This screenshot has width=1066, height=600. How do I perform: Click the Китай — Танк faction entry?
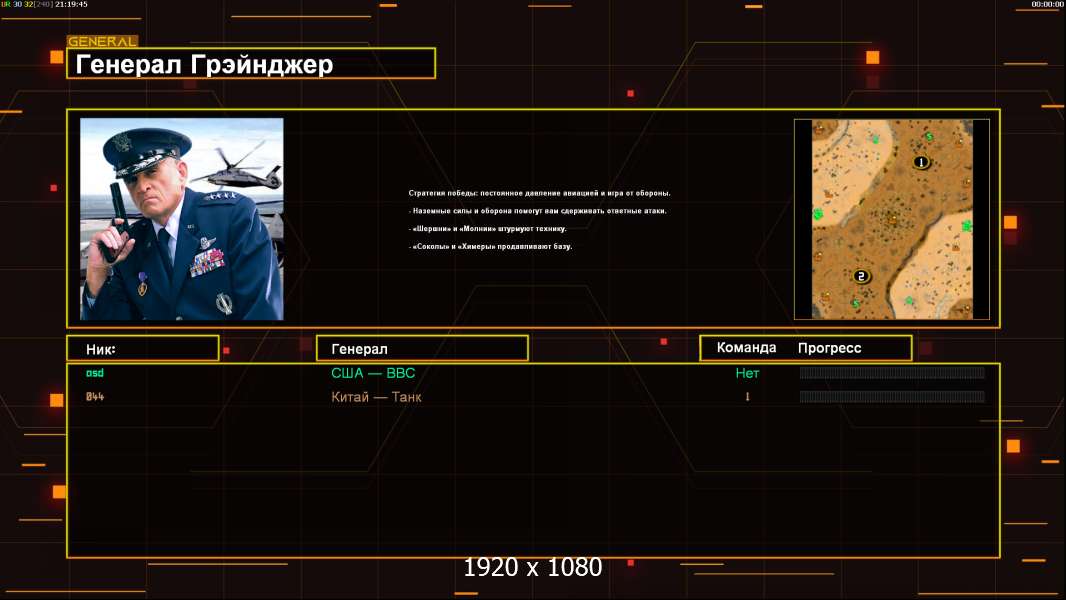click(x=376, y=397)
